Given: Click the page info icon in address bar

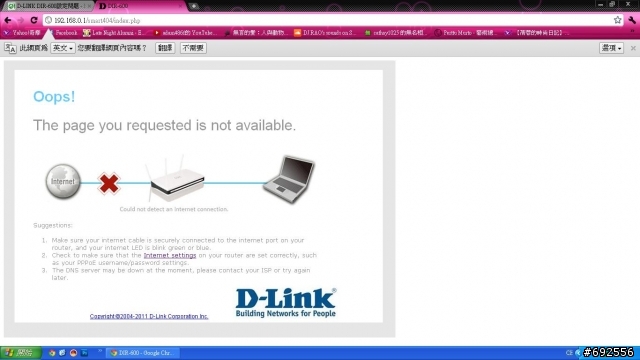Looking at the screenshot, I should coord(48,20).
